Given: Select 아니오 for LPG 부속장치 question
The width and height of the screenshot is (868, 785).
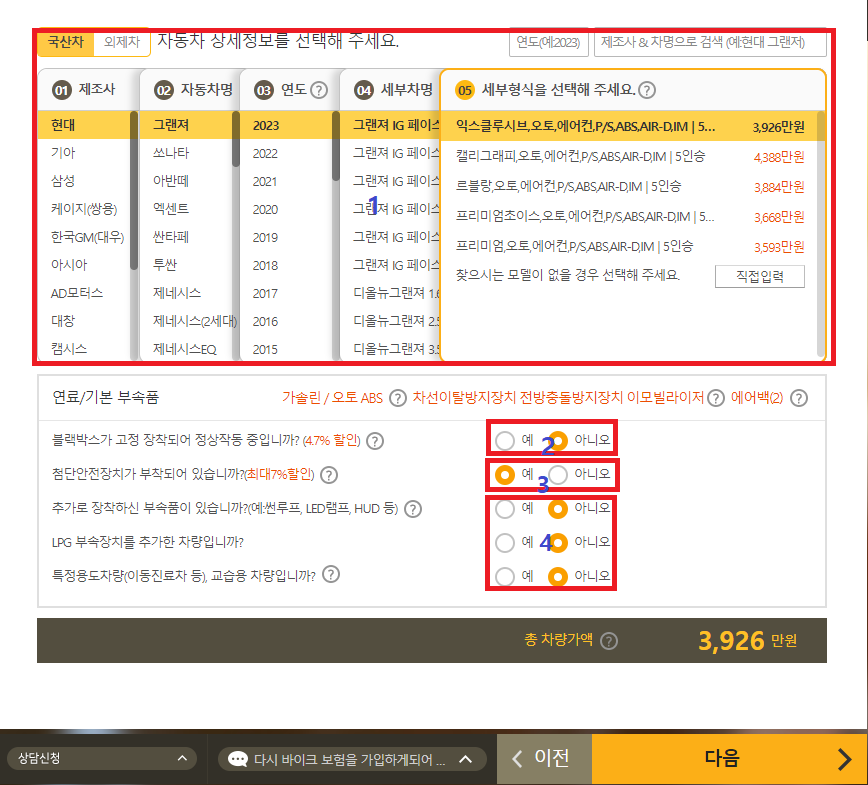Looking at the screenshot, I should click(558, 543).
